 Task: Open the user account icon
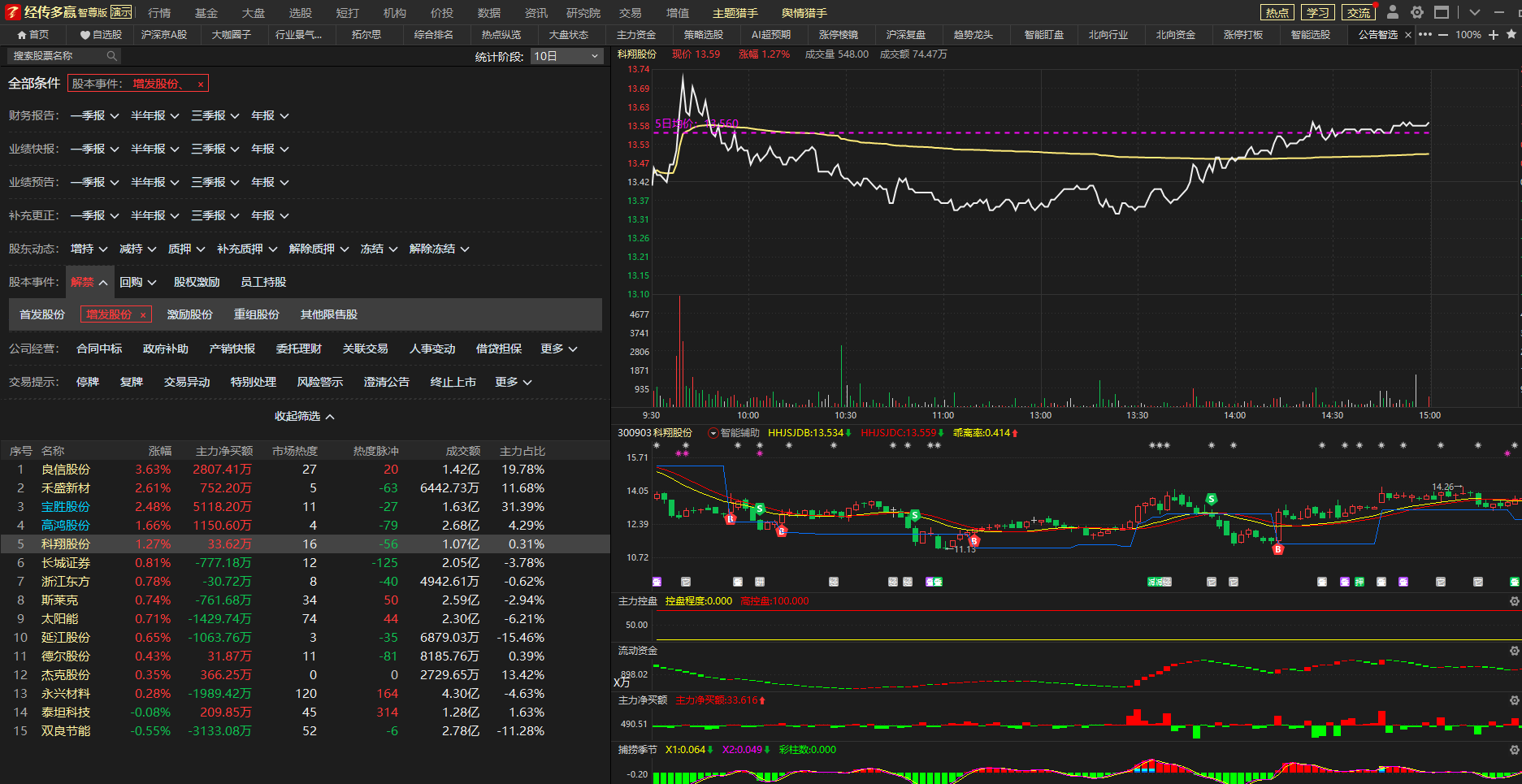coord(1393,12)
